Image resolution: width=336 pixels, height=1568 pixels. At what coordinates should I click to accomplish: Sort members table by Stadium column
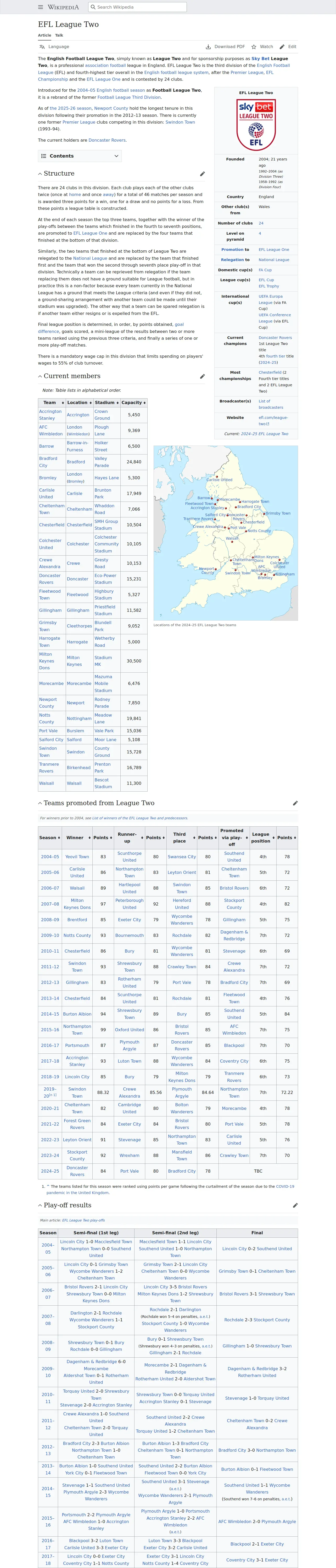[x=106, y=402]
